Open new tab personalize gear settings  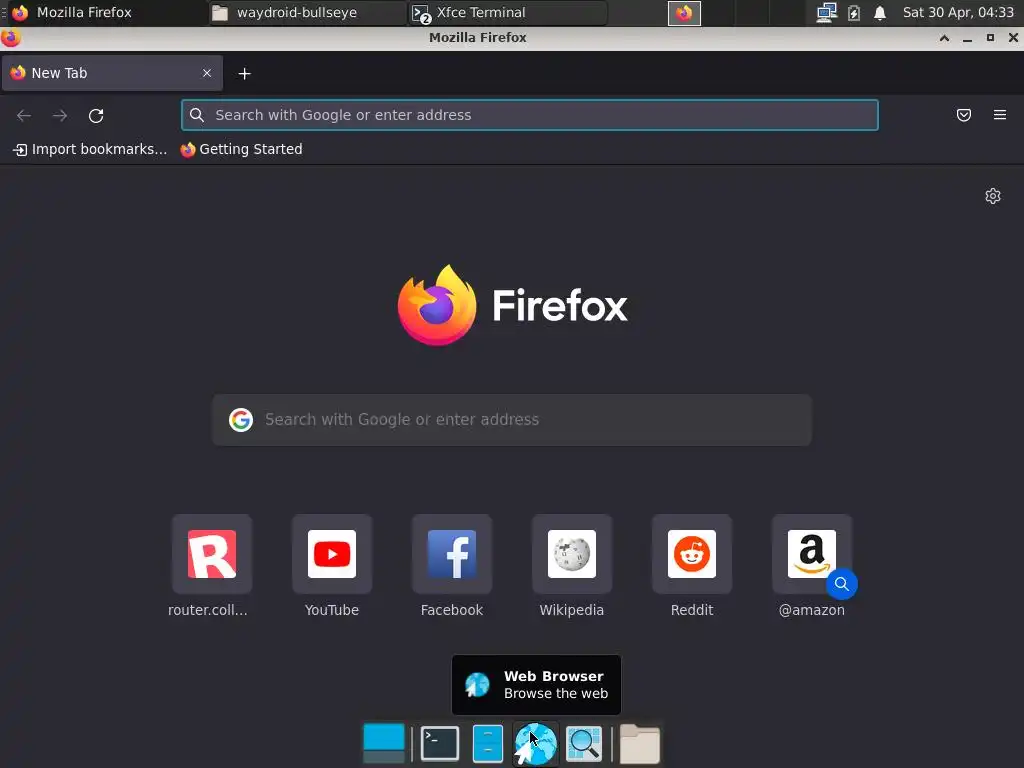tap(993, 196)
